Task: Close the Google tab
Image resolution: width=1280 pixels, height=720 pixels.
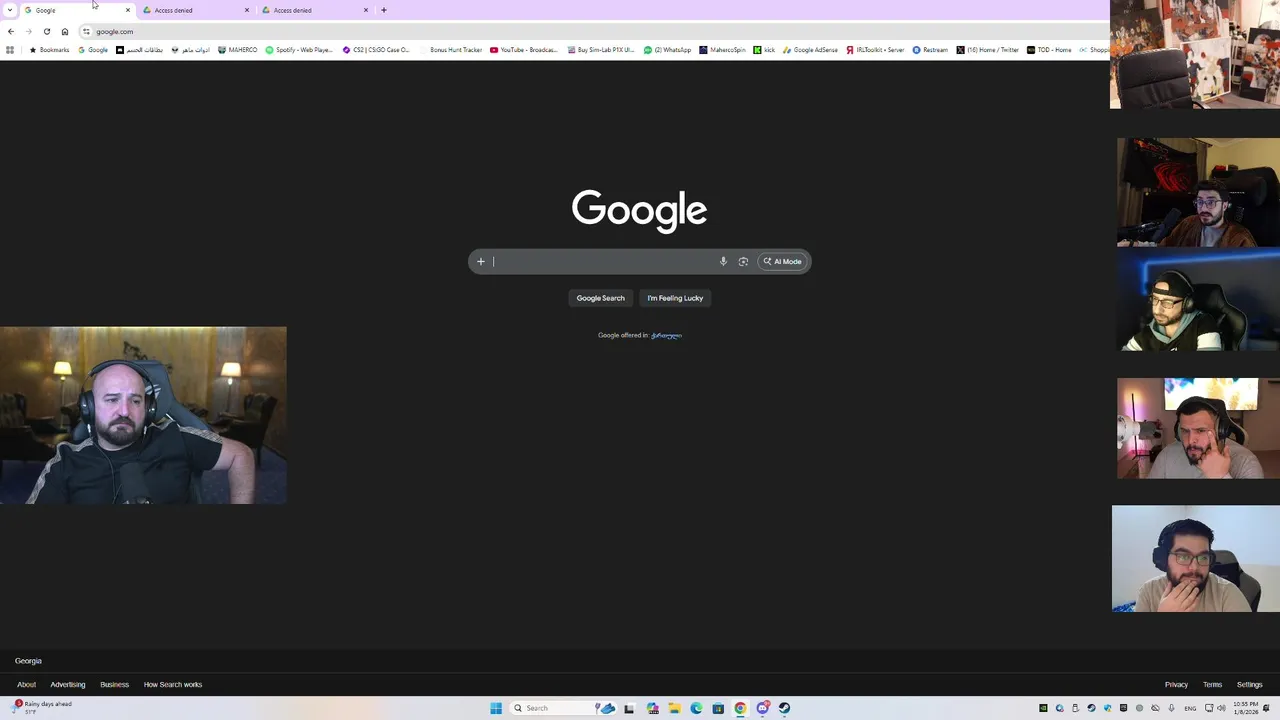Action: point(127,10)
